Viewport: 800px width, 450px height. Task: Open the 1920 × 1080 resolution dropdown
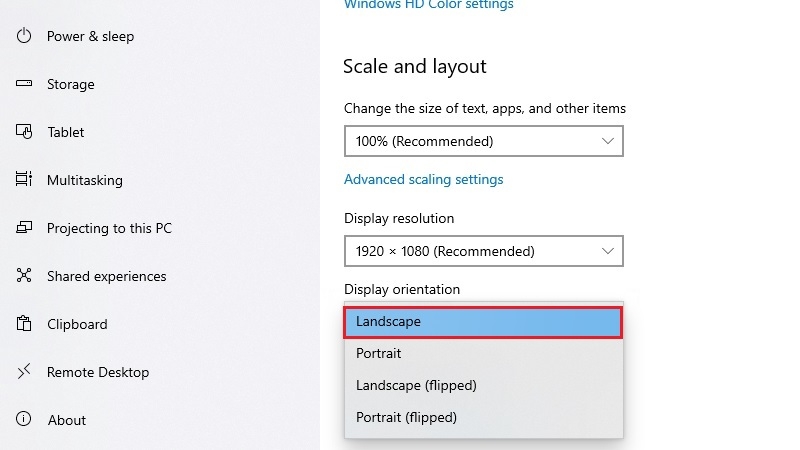(x=484, y=251)
